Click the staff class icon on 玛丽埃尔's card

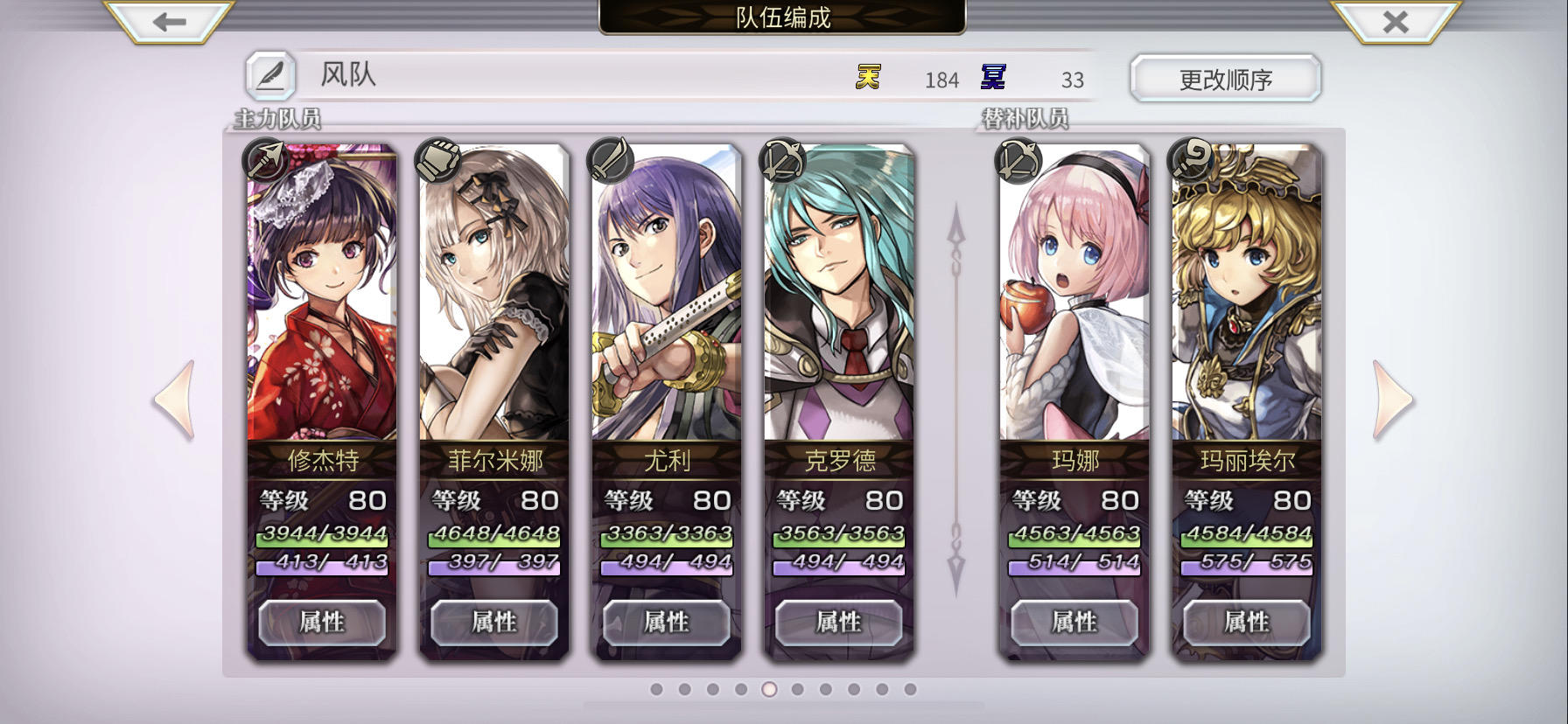click(1191, 160)
